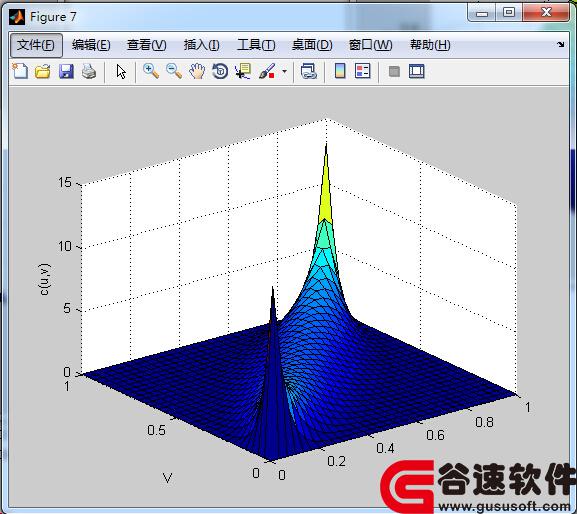
Task: Select the Edit Plot arrow tool
Action: [x=121, y=71]
